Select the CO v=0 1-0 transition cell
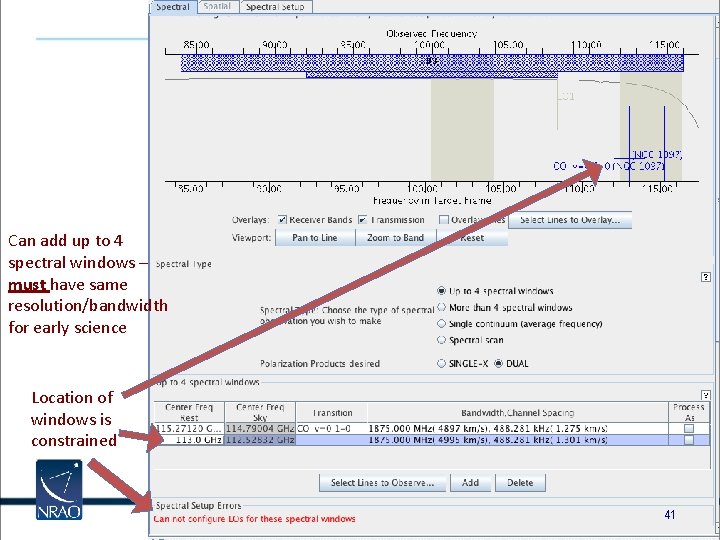720x540 pixels. 332,428
